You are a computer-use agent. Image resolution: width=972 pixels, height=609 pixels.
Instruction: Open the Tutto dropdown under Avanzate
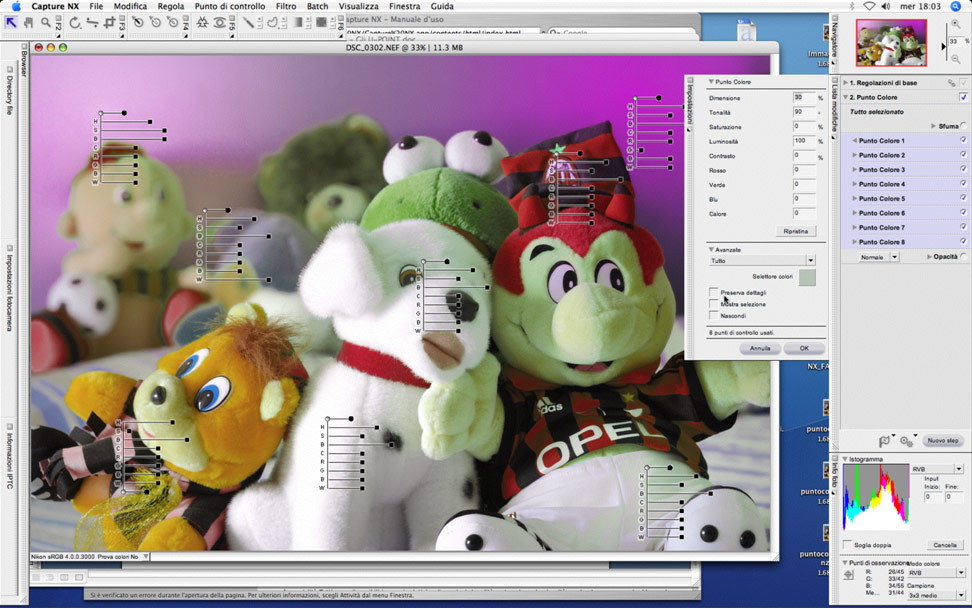coord(762,260)
